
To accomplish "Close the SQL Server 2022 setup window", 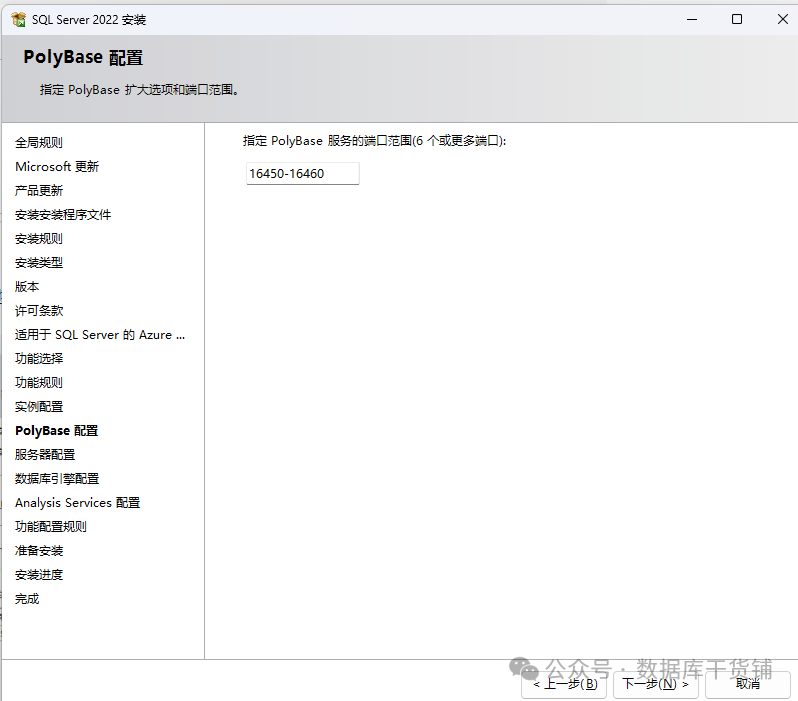I will point(782,19).
